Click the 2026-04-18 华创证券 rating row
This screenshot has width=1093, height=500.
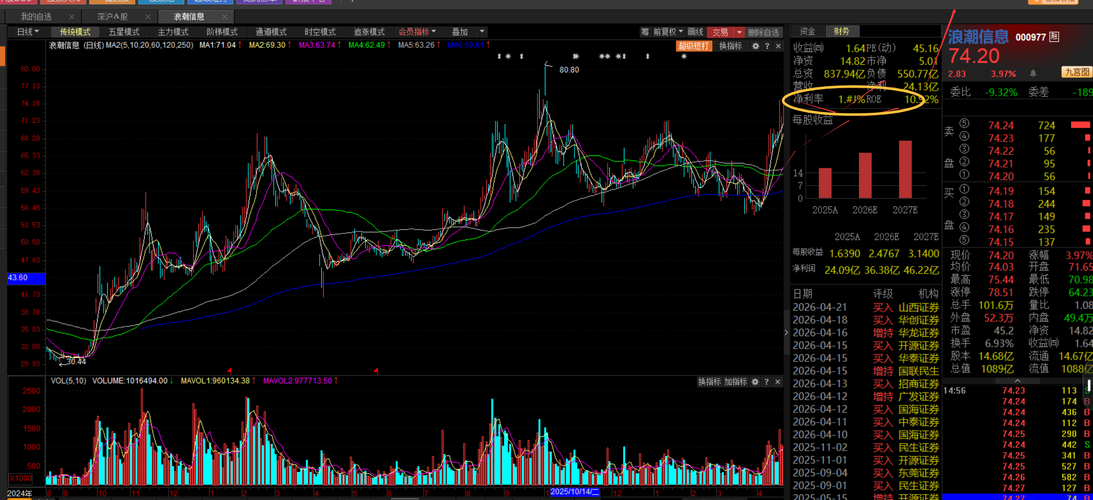point(866,320)
